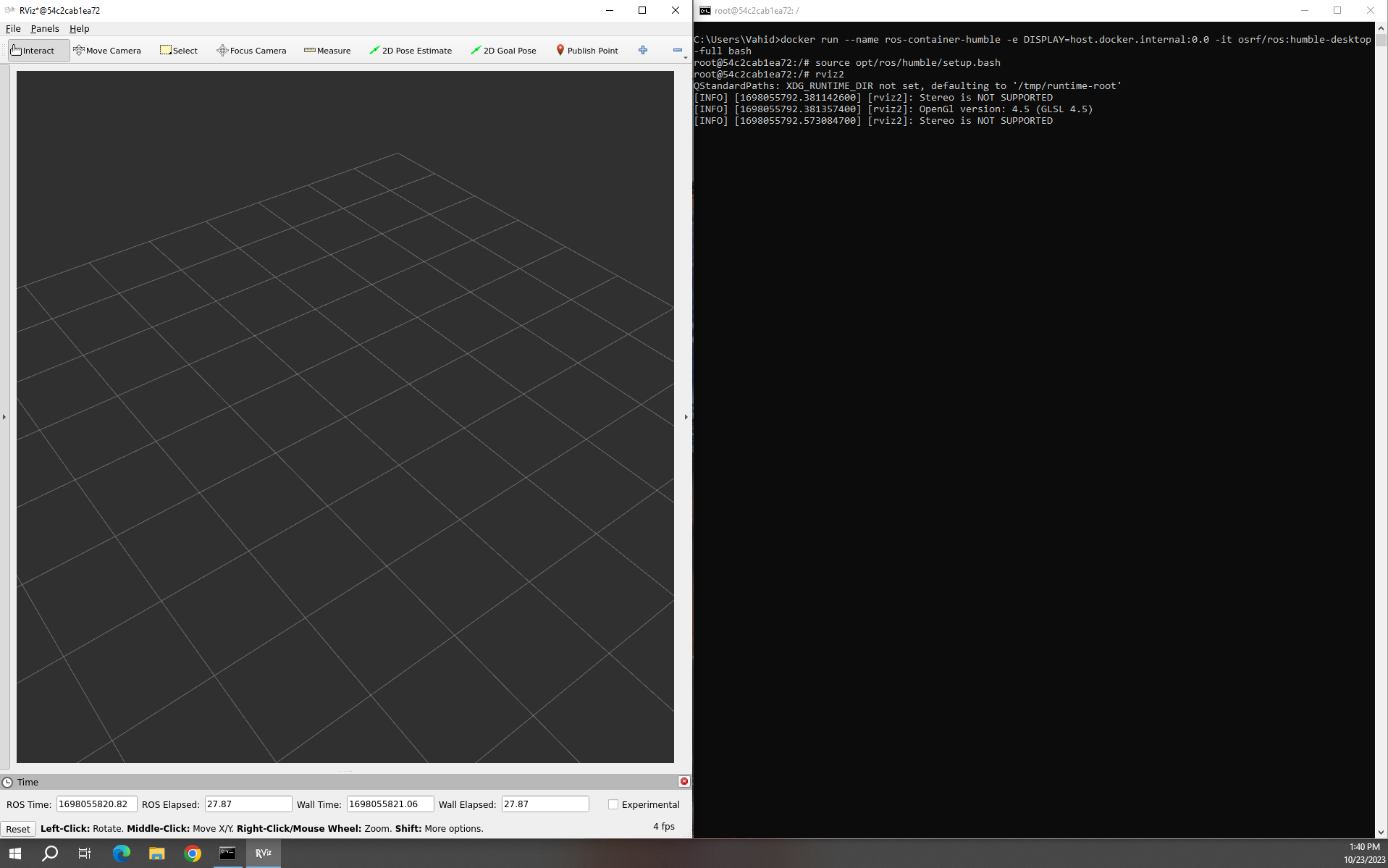
Task: Click the RViz window title icon
Action: 10,11
